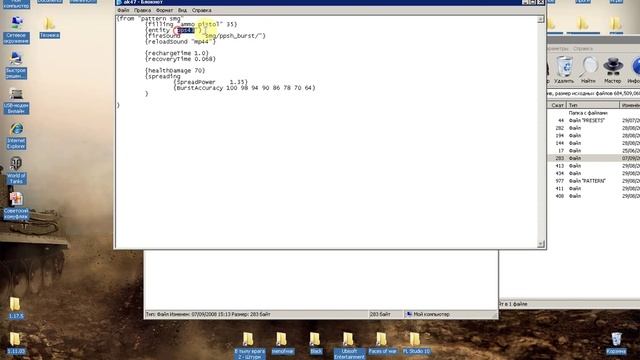Select the row with size 434
The height and width of the screenshot is (360, 640).
click(593, 173)
